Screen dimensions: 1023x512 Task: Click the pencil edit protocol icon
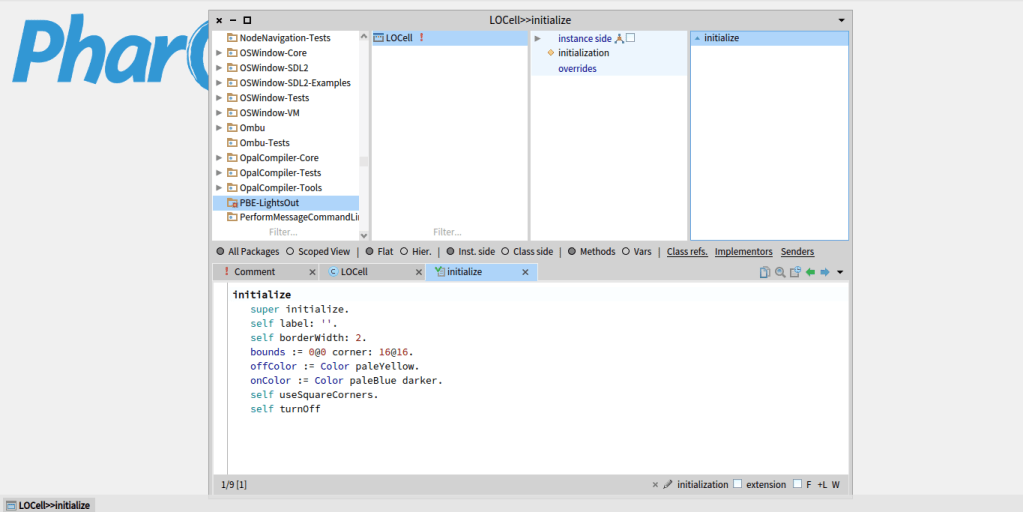pos(668,485)
